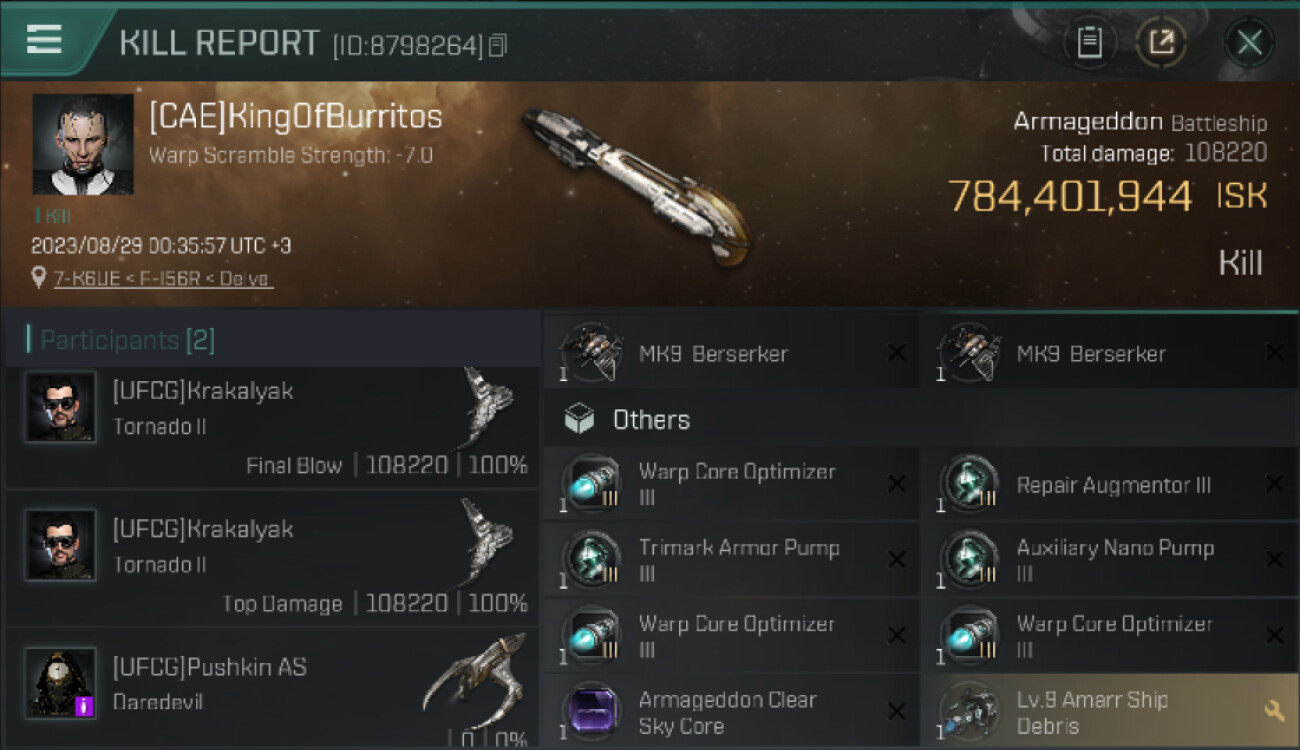Copy the kill report ID
Screen dimensions: 1300x750
498,45
